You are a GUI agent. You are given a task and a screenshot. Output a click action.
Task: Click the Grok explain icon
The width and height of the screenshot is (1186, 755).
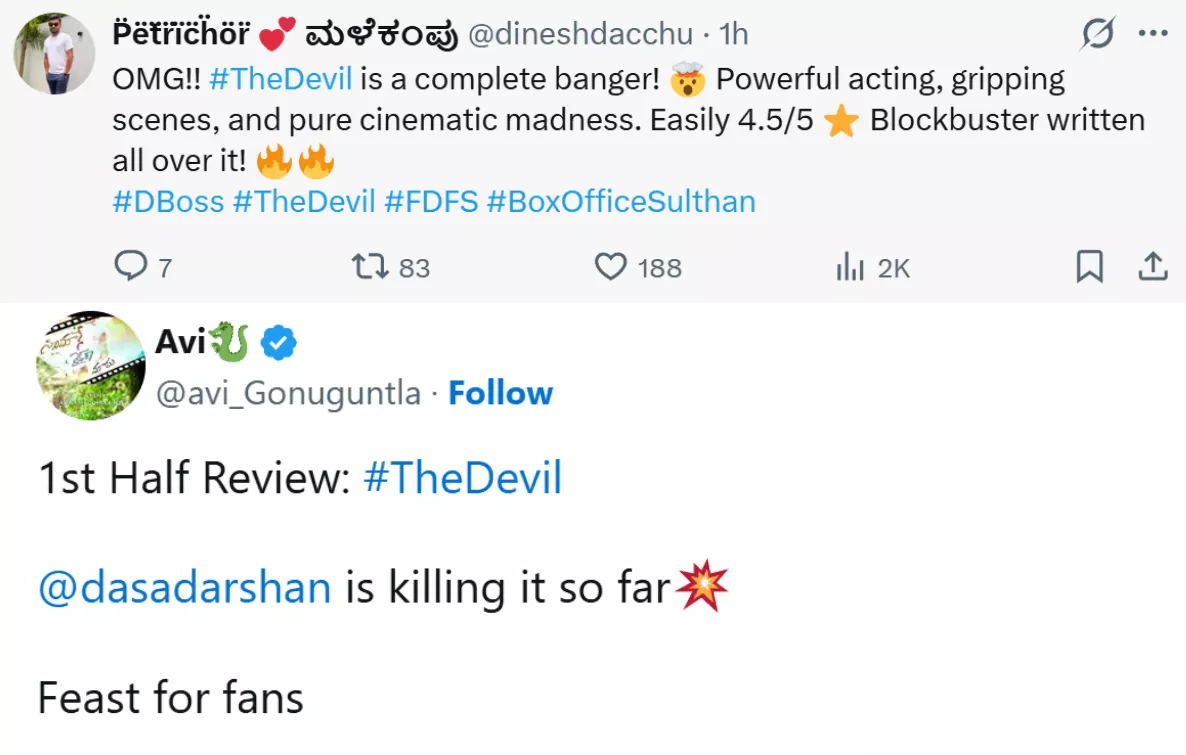1097,35
